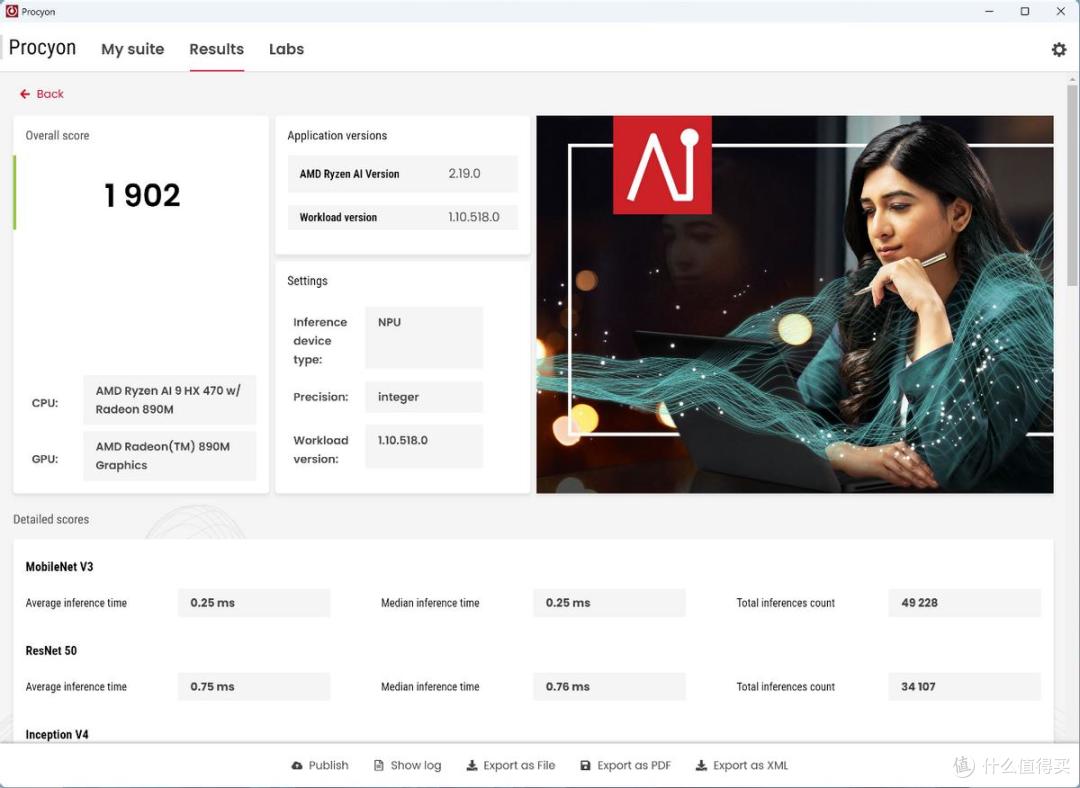1080x788 pixels.
Task: Click the AI benchmark banner image
Action: click(795, 304)
